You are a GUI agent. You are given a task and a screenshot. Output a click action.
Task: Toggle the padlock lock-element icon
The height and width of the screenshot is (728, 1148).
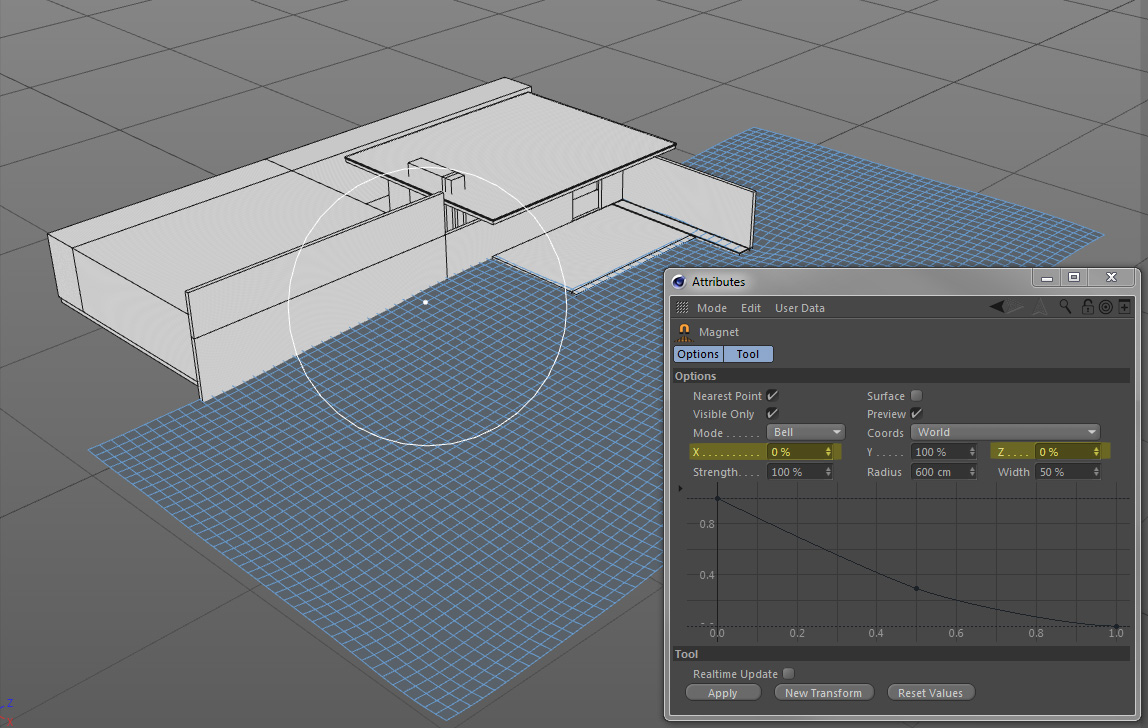[x=1088, y=307]
